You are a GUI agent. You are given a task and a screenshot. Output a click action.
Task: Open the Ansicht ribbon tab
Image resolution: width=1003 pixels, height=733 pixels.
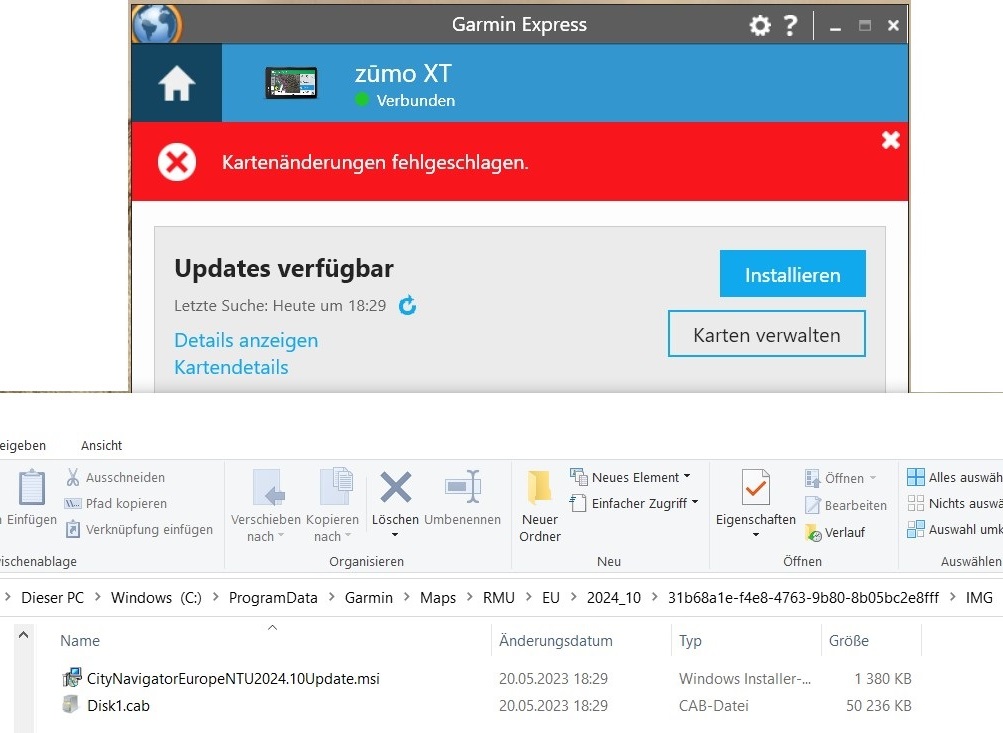pyautogui.click(x=101, y=445)
